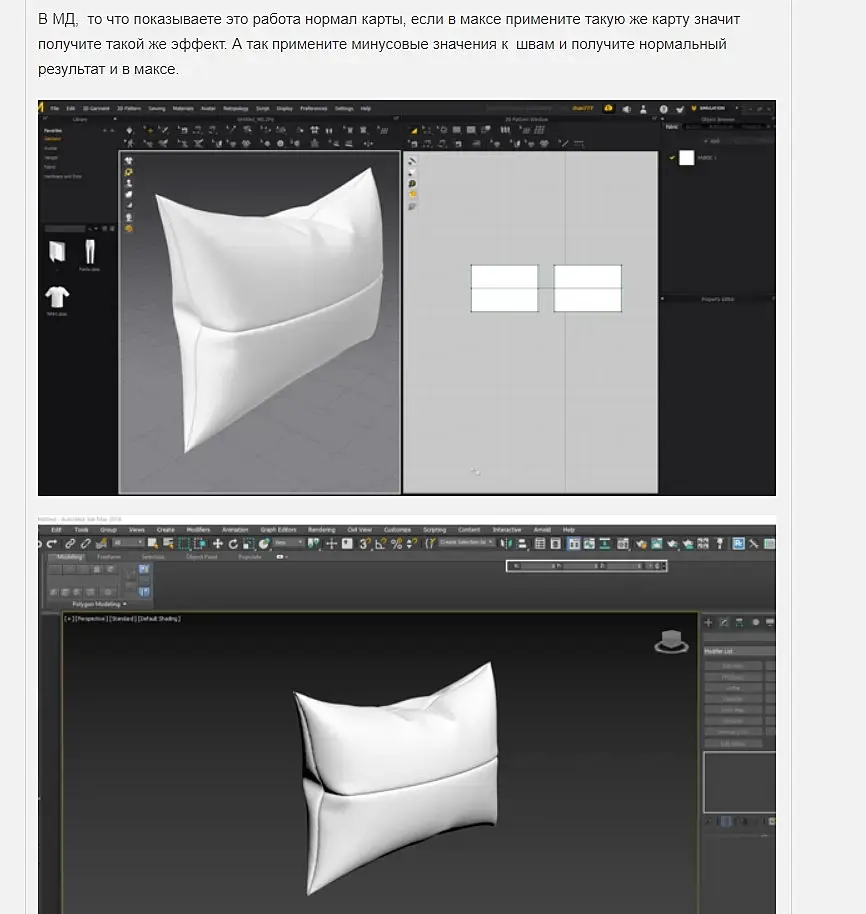Viewport: 866px width, 914px height.
Task: Select the right rectangular pattern piece
Action: [x=587, y=289]
